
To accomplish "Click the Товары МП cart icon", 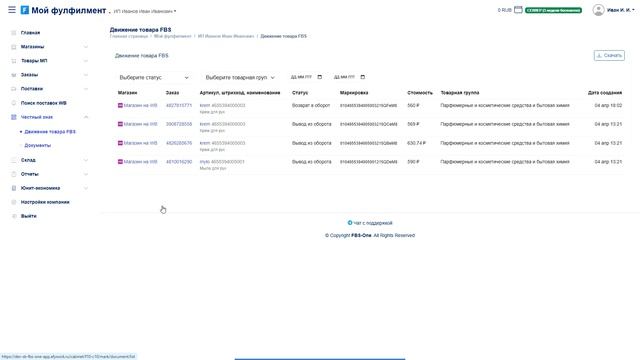I will [13, 61].
